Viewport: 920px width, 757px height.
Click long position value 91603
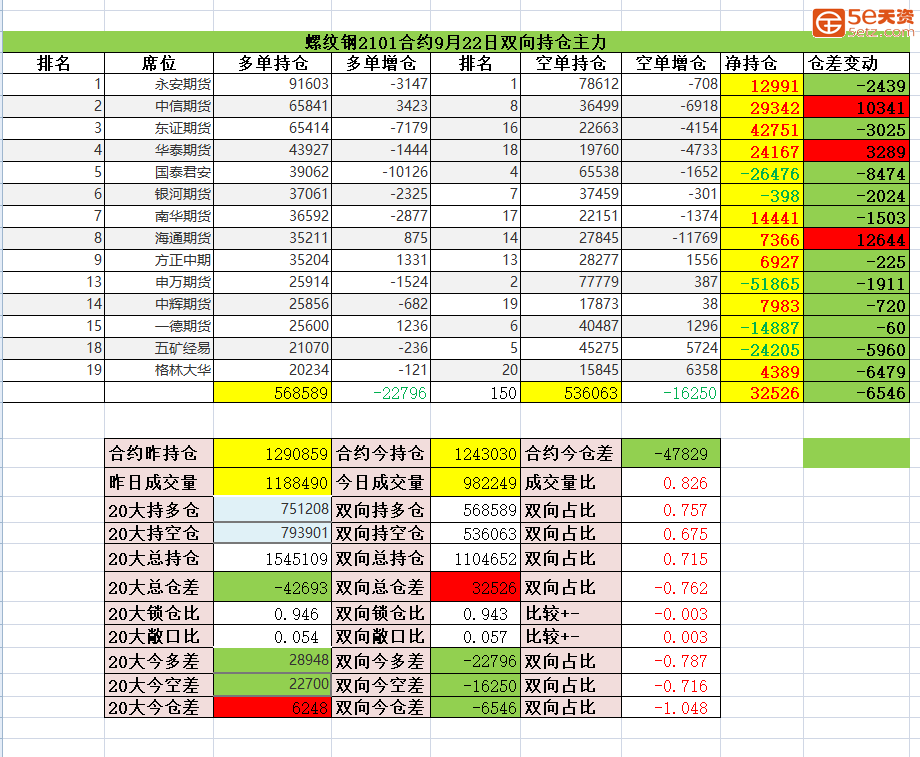[x=273, y=85]
